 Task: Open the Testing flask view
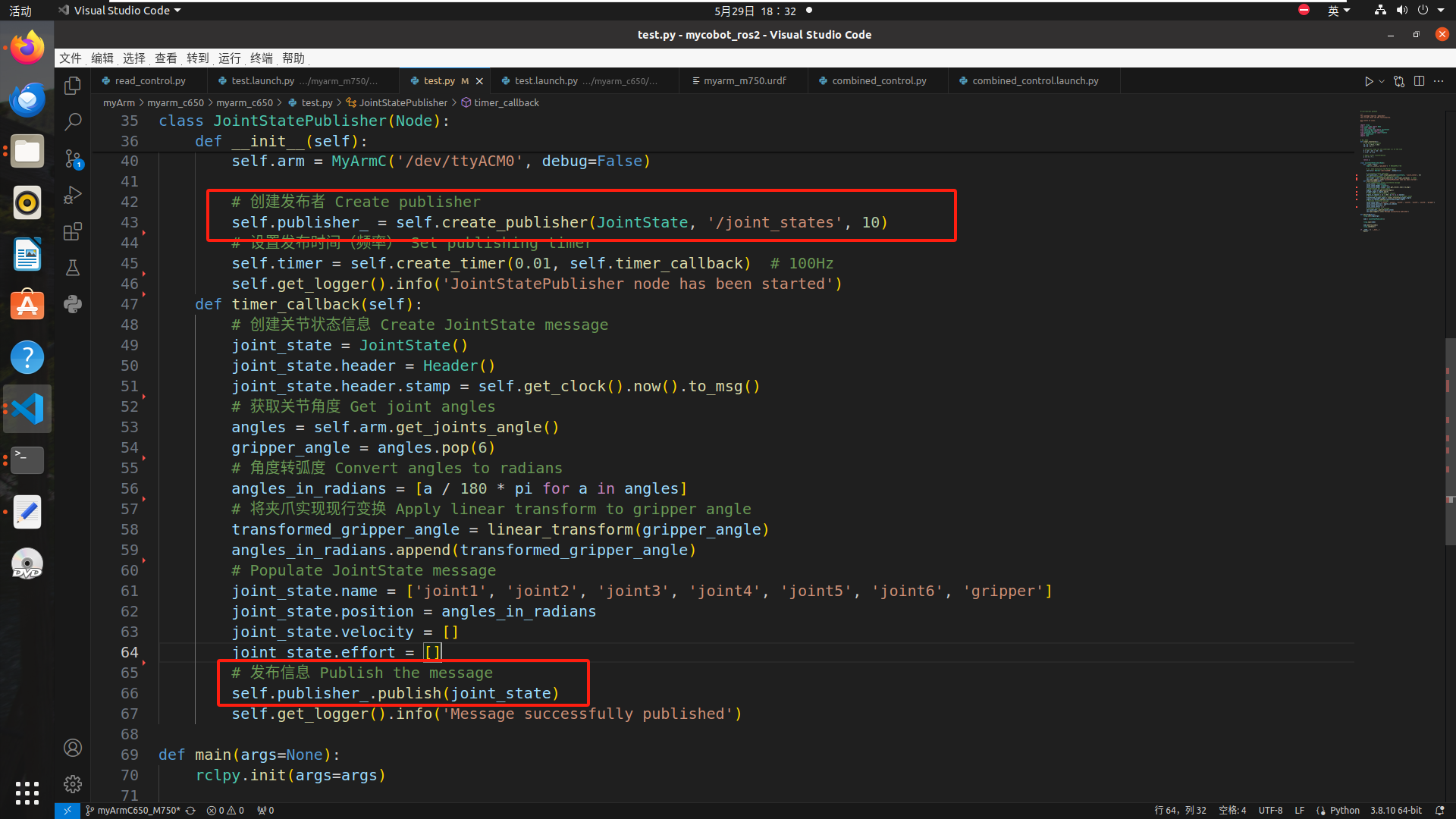pos(73,268)
